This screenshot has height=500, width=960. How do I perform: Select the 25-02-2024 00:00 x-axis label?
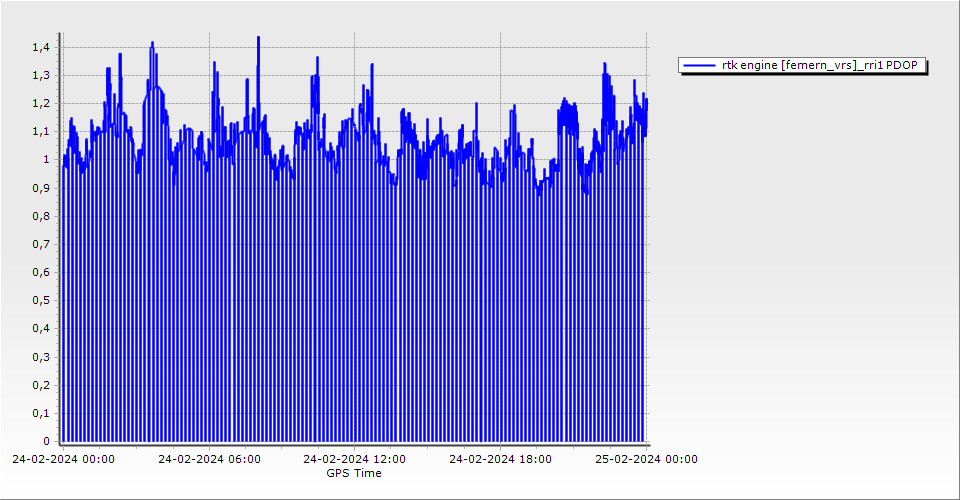(645, 460)
